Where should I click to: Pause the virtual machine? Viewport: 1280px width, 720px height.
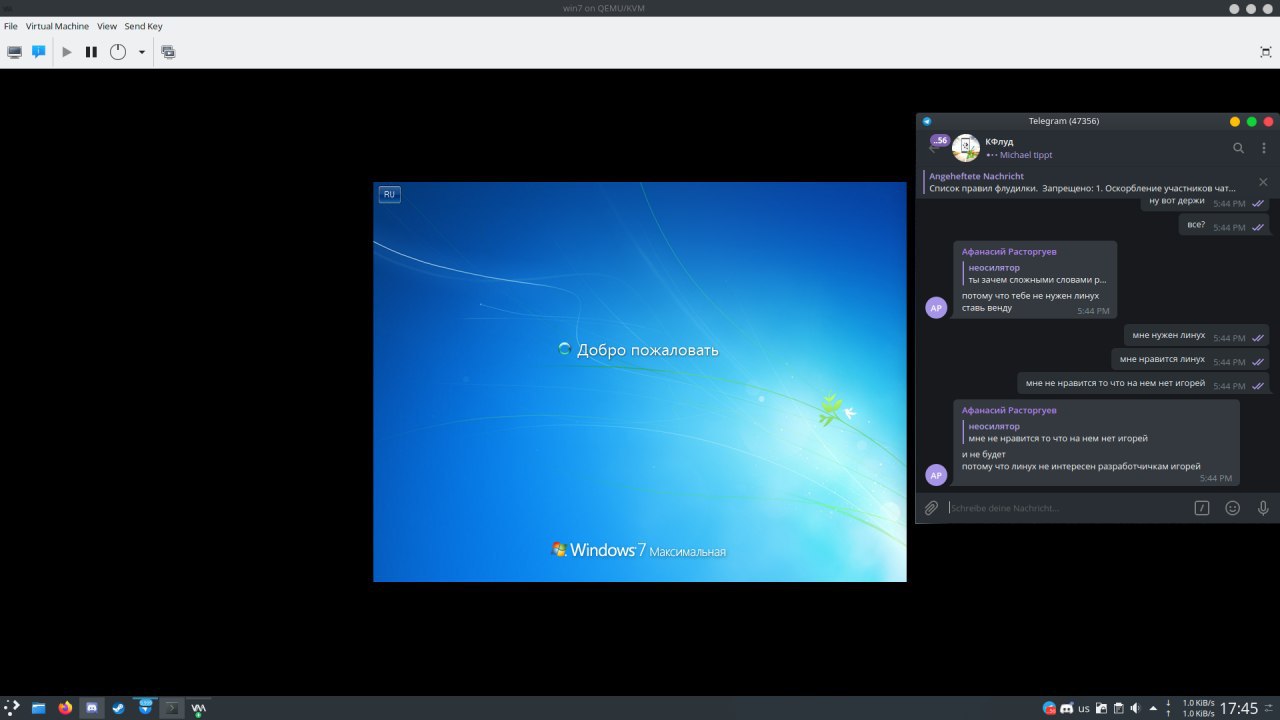click(x=91, y=52)
